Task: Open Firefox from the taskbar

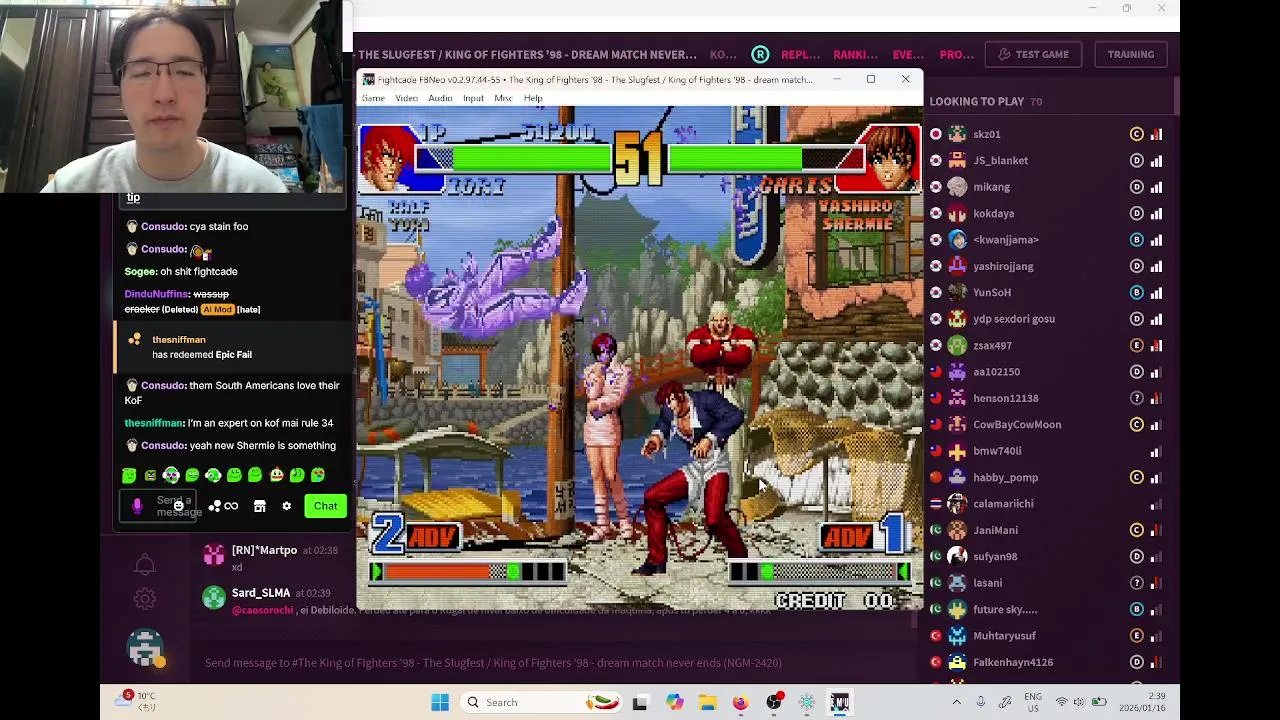Action: coord(740,702)
